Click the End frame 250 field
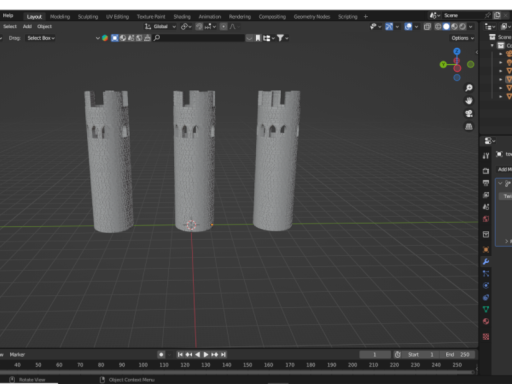 pos(458,355)
